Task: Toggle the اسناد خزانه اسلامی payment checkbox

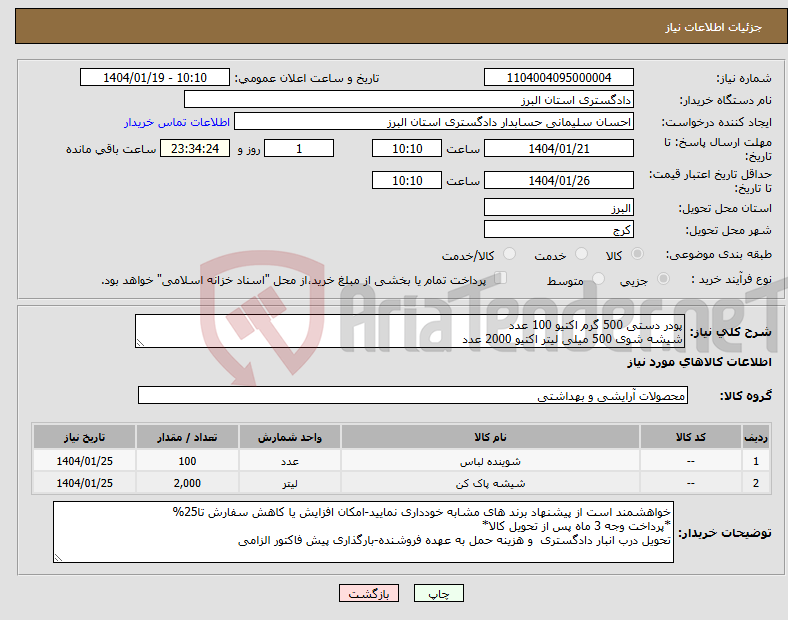Action: 501,278
